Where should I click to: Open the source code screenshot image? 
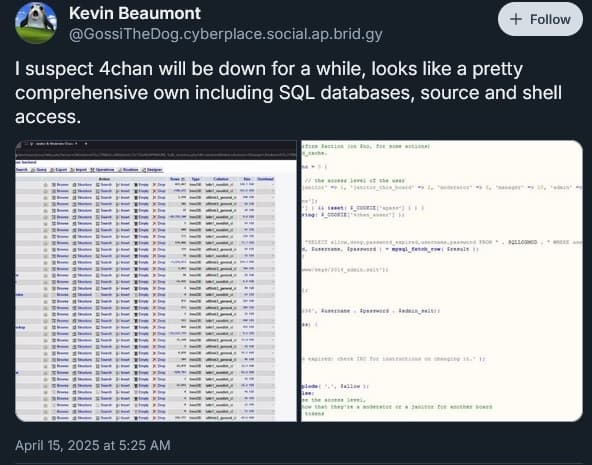pyautogui.click(x=442, y=281)
